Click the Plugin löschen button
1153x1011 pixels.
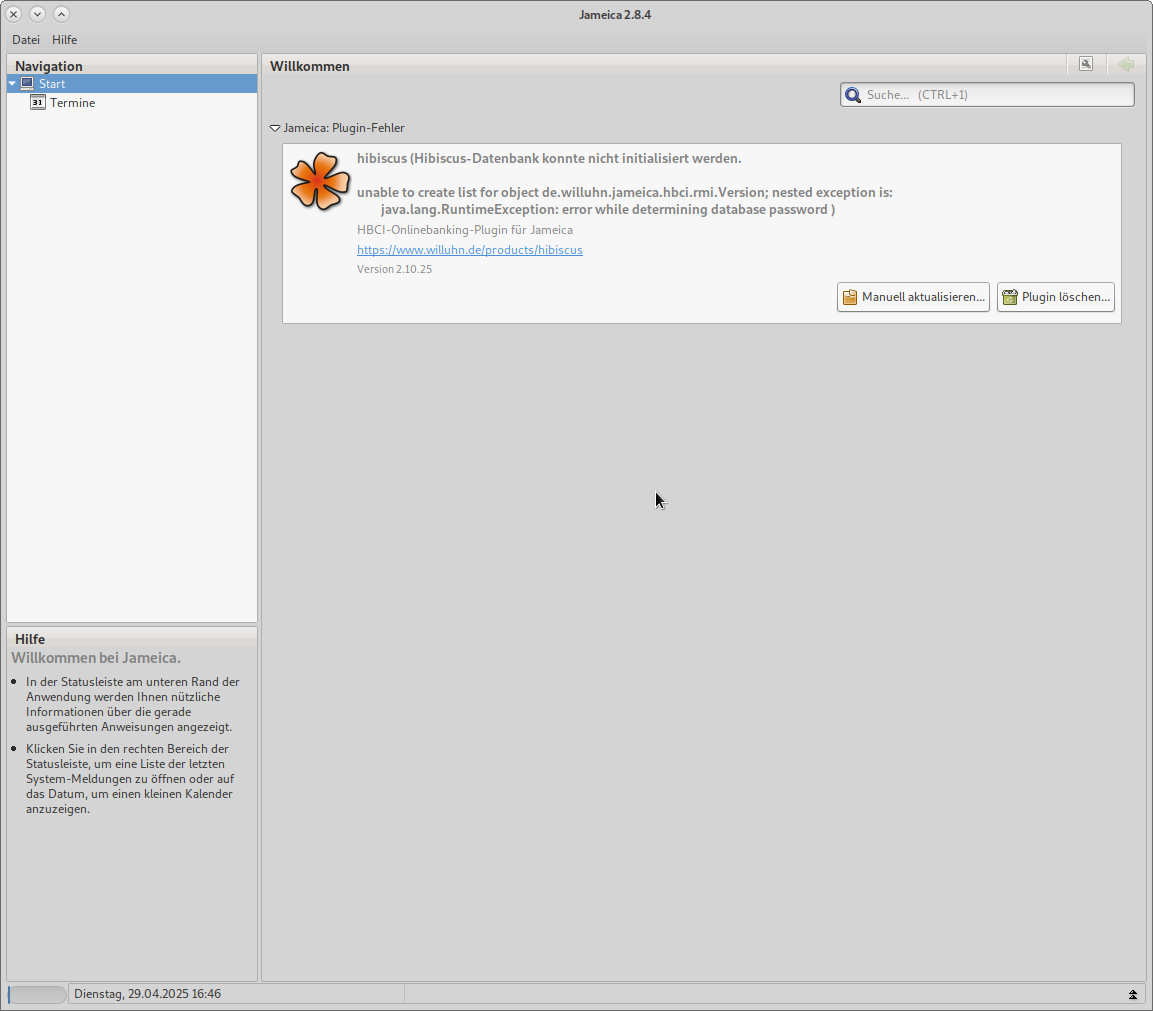pyautogui.click(x=1056, y=297)
